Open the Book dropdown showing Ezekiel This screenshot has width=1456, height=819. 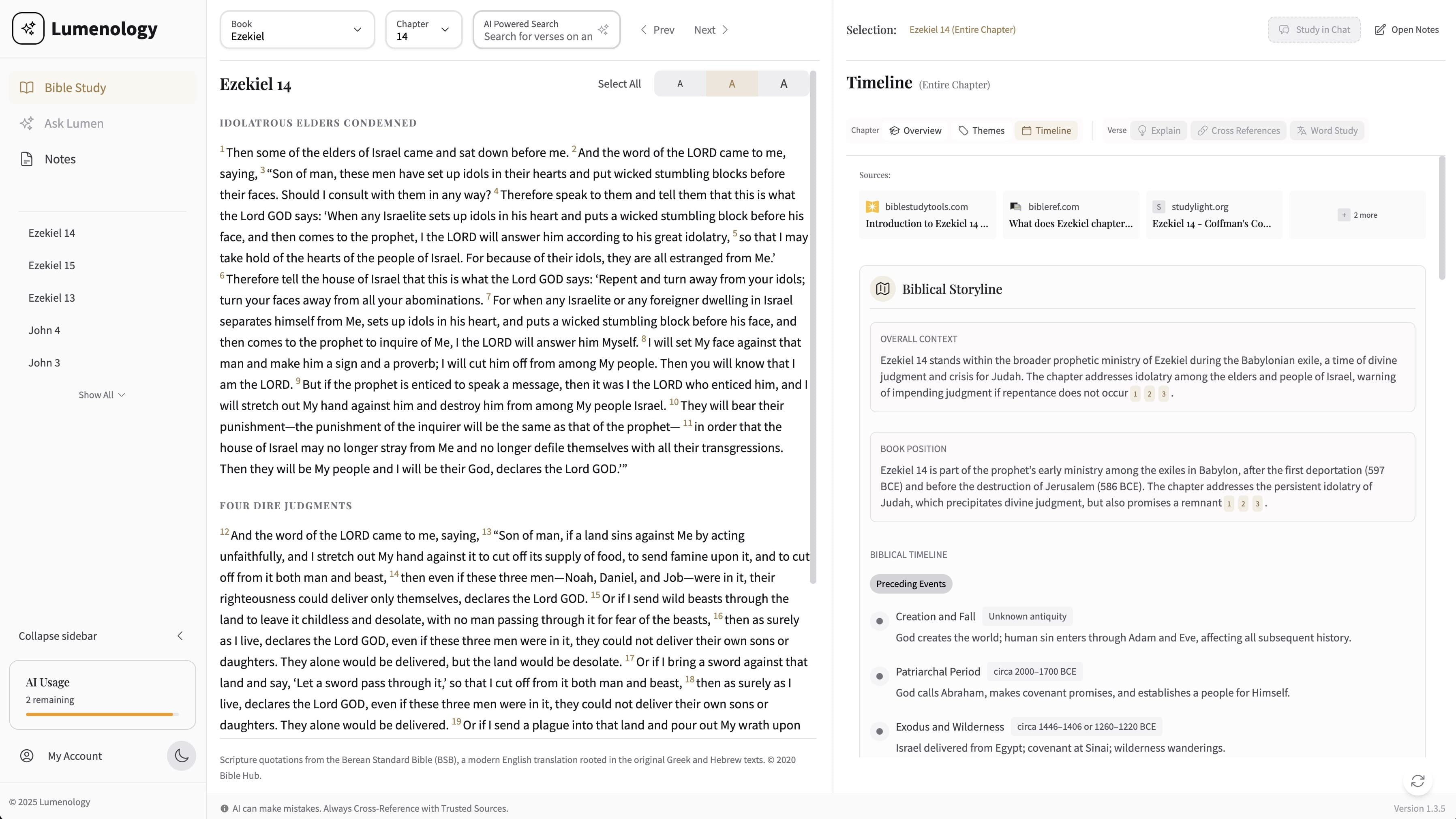(297, 29)
